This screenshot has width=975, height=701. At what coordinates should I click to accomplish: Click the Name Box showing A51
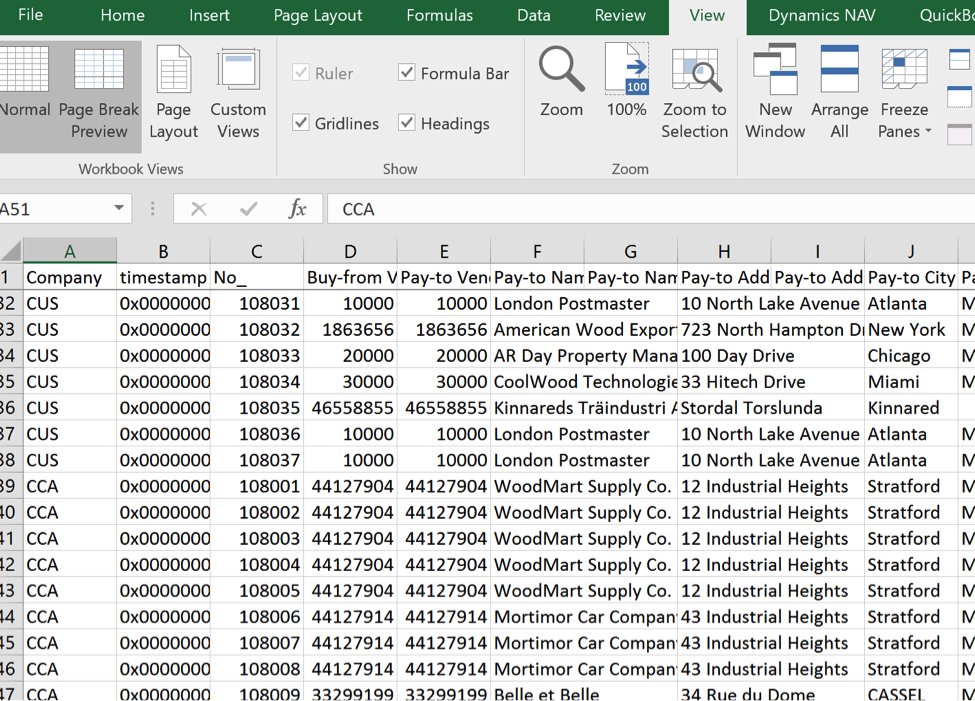[x=55, y=209]
